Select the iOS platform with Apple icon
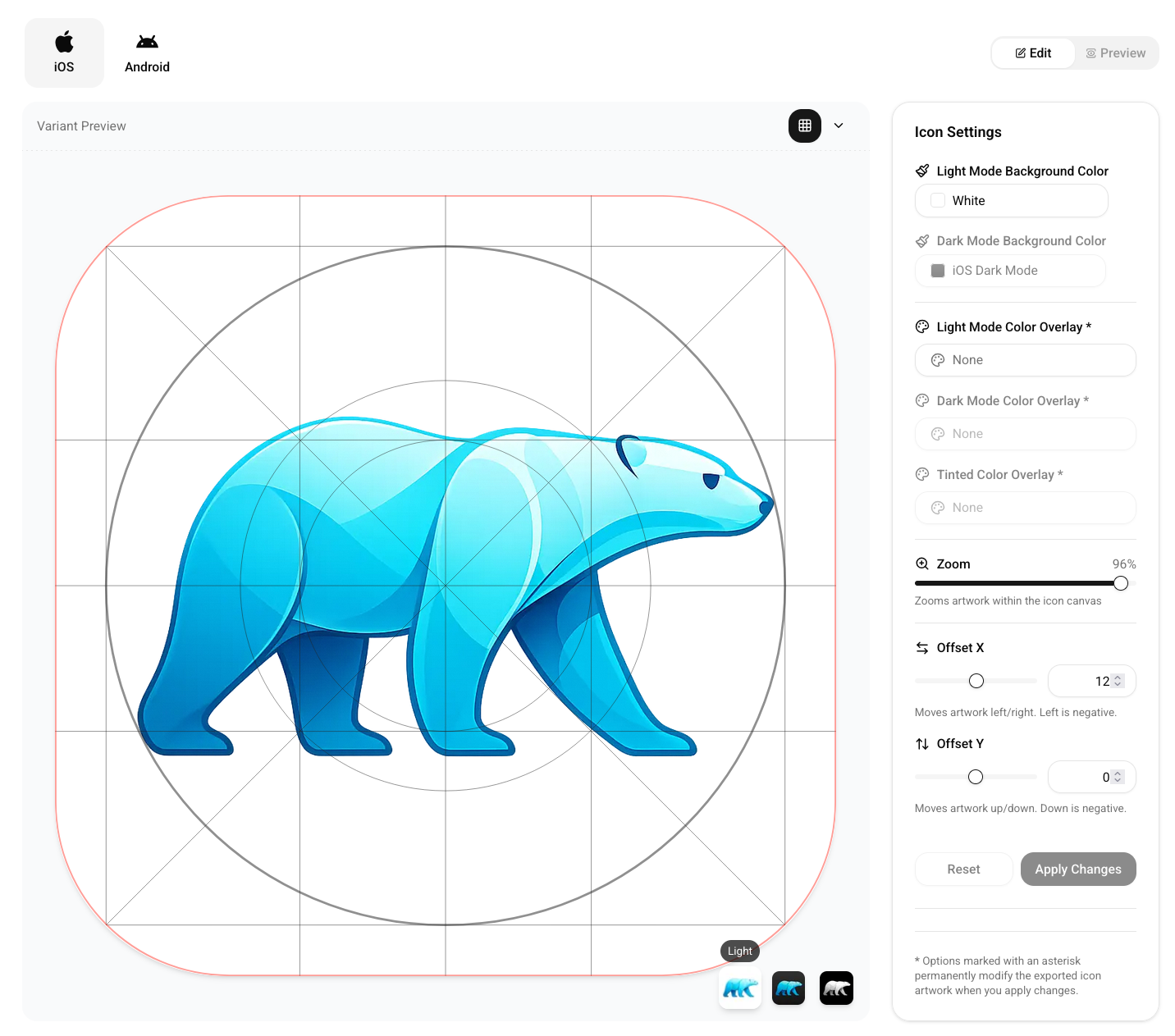 [64, 52]
